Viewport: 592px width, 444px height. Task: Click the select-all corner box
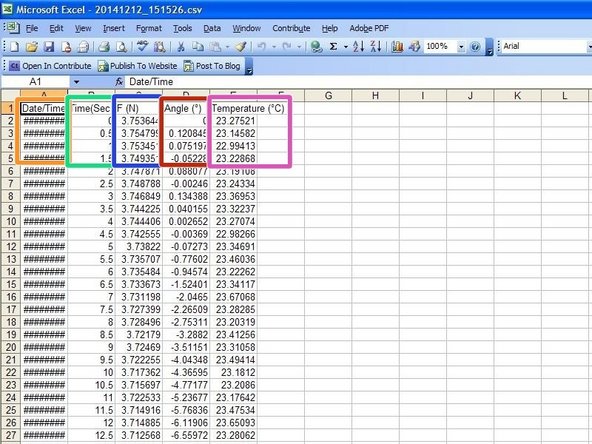click(11, 96)
